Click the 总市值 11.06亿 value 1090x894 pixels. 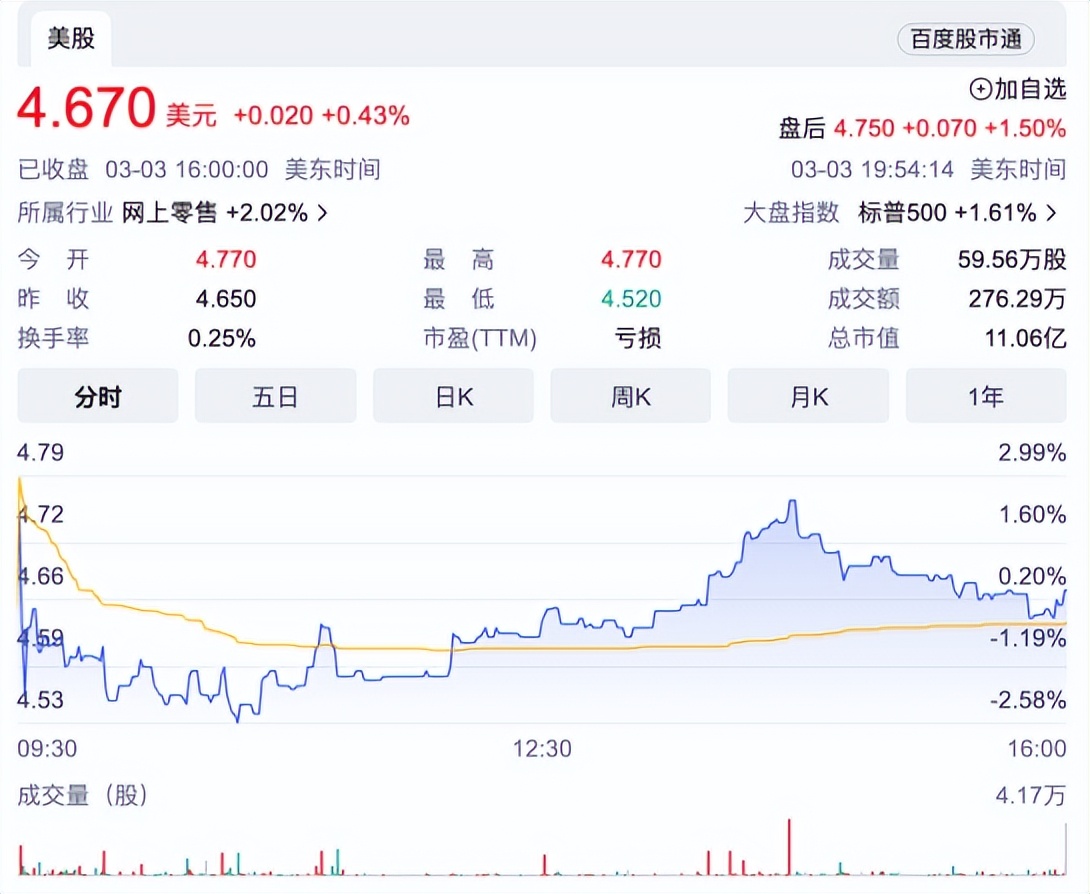pyautogui.click(x=1026, y=338)
